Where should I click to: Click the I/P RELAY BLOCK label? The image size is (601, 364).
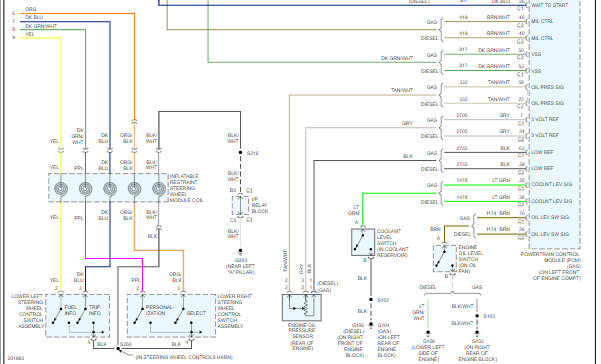[260, 205]
